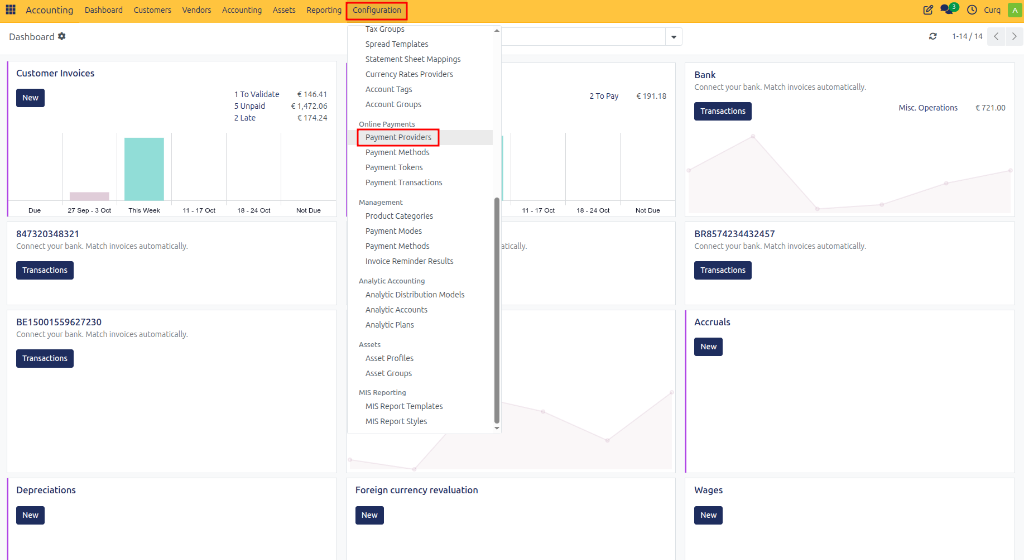
Task: Click Transactions for BR8574234432457
Action: point(722,270)
